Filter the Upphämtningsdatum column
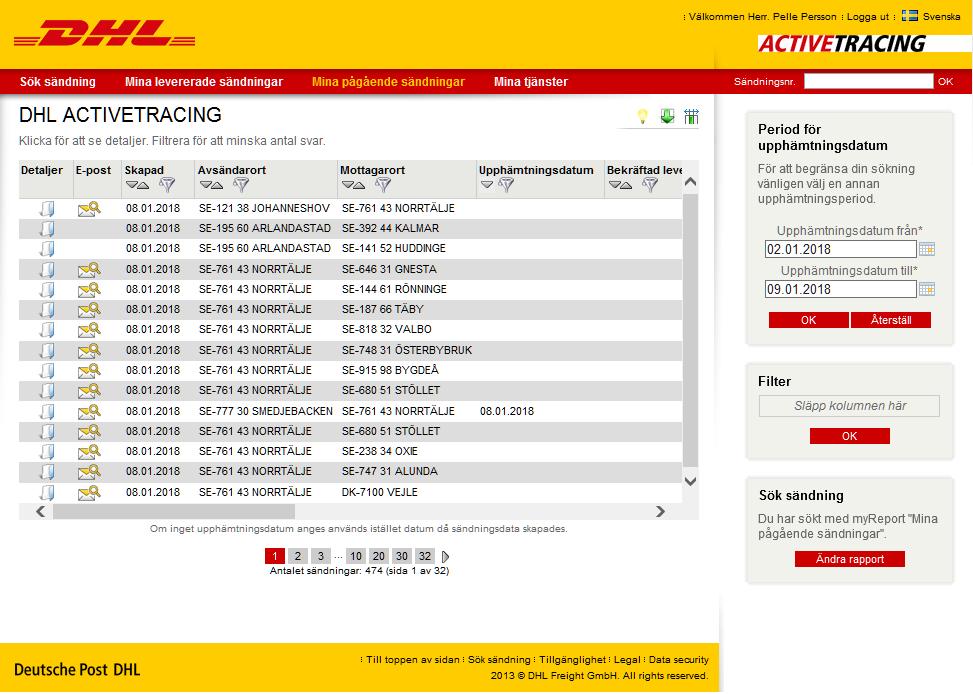Viewport: 973px width, 694px height. pyautogui.click(x=506, y=184)
